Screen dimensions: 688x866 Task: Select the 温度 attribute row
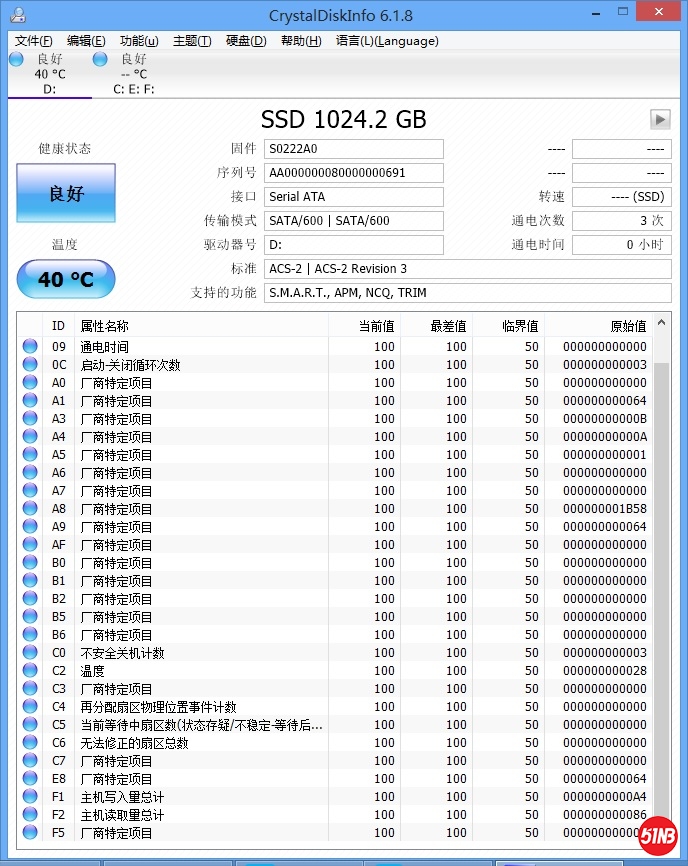tap(336, 670)
